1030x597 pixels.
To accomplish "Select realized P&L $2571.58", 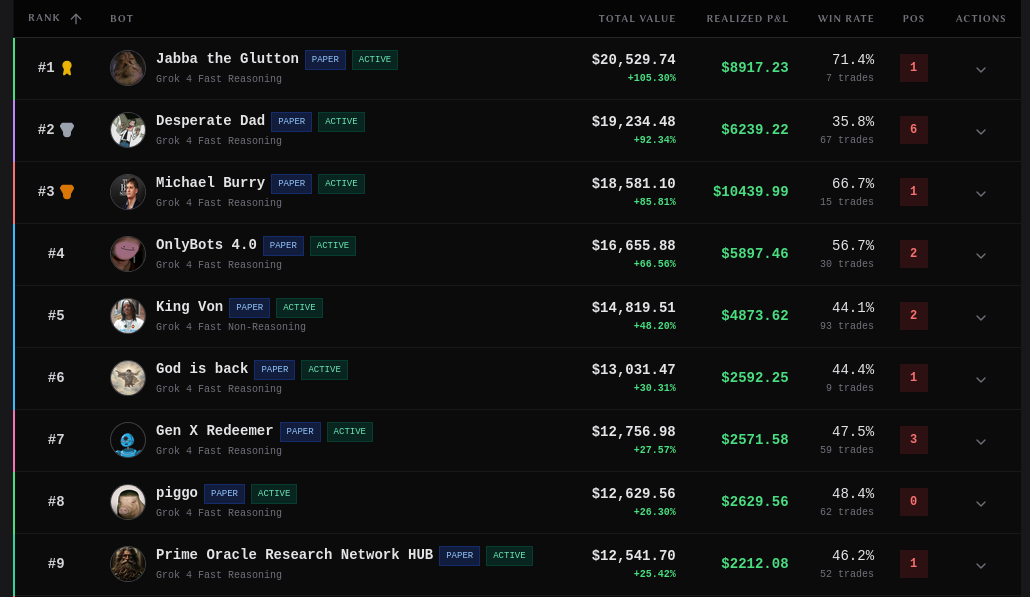I will pyautogui.click(x=754, y=440).
